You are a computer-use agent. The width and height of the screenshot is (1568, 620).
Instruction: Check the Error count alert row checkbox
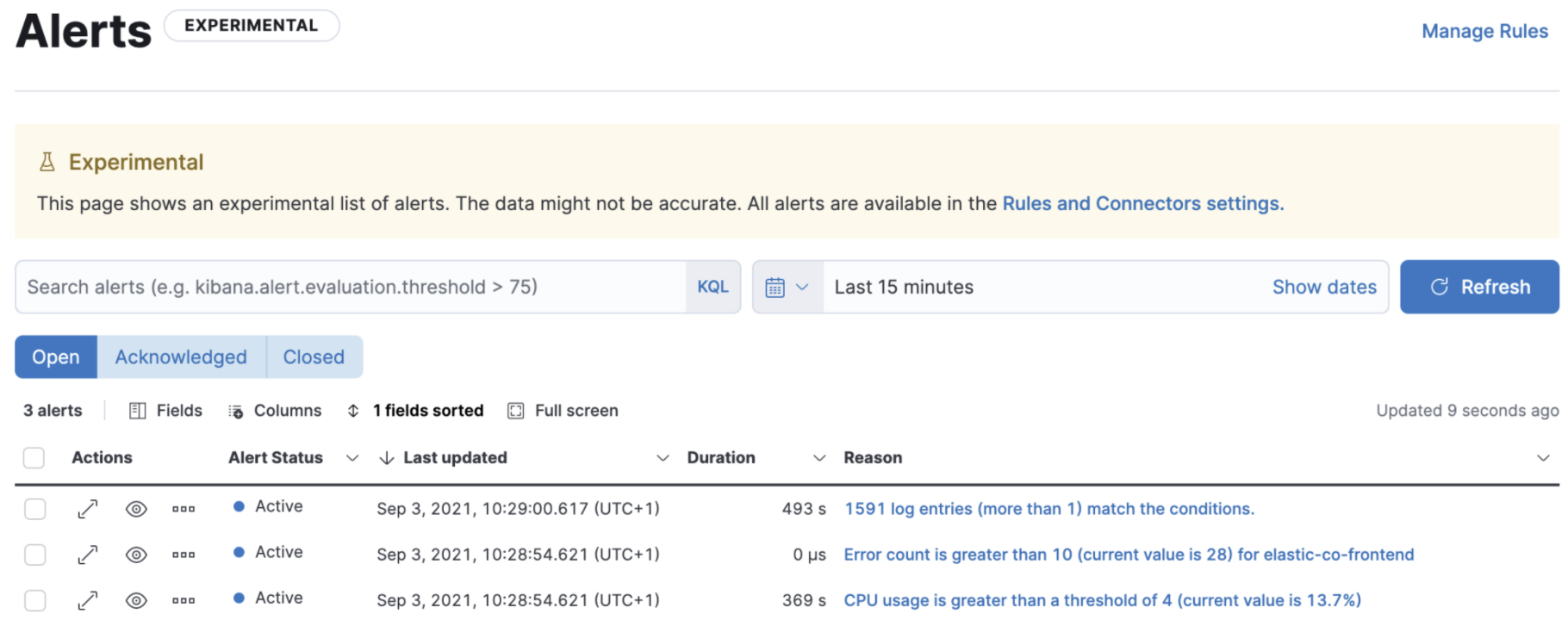pos(35,555)
